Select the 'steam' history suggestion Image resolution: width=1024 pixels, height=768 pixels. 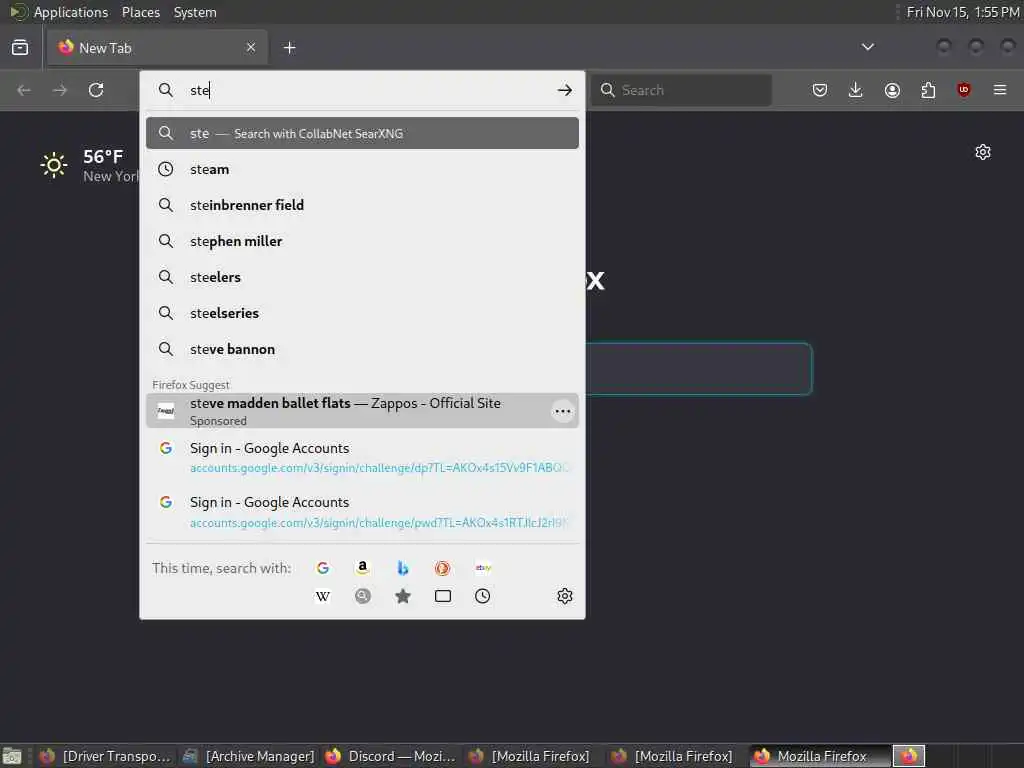362,169
